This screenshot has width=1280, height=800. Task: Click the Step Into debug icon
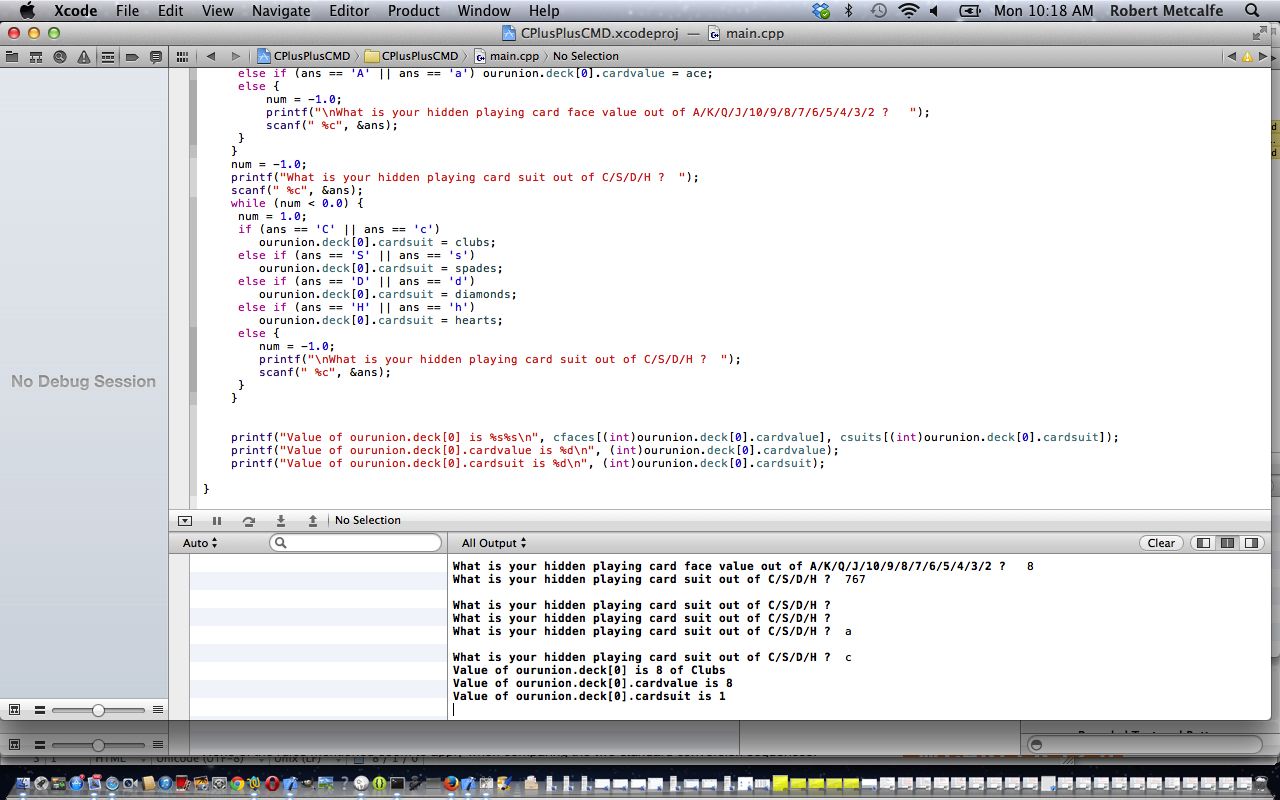pos(281,520)
